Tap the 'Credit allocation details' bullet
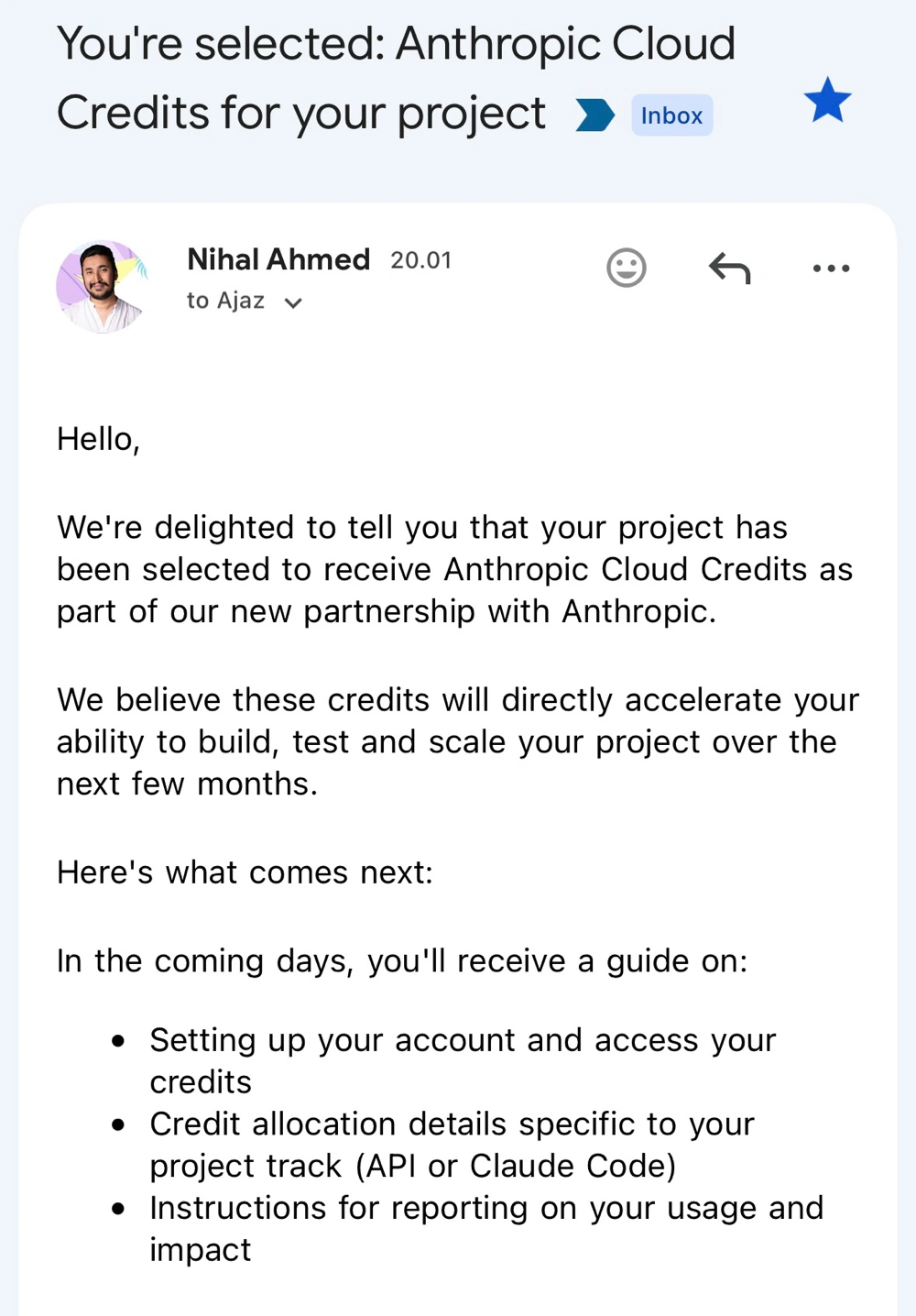 point(452,1145)
